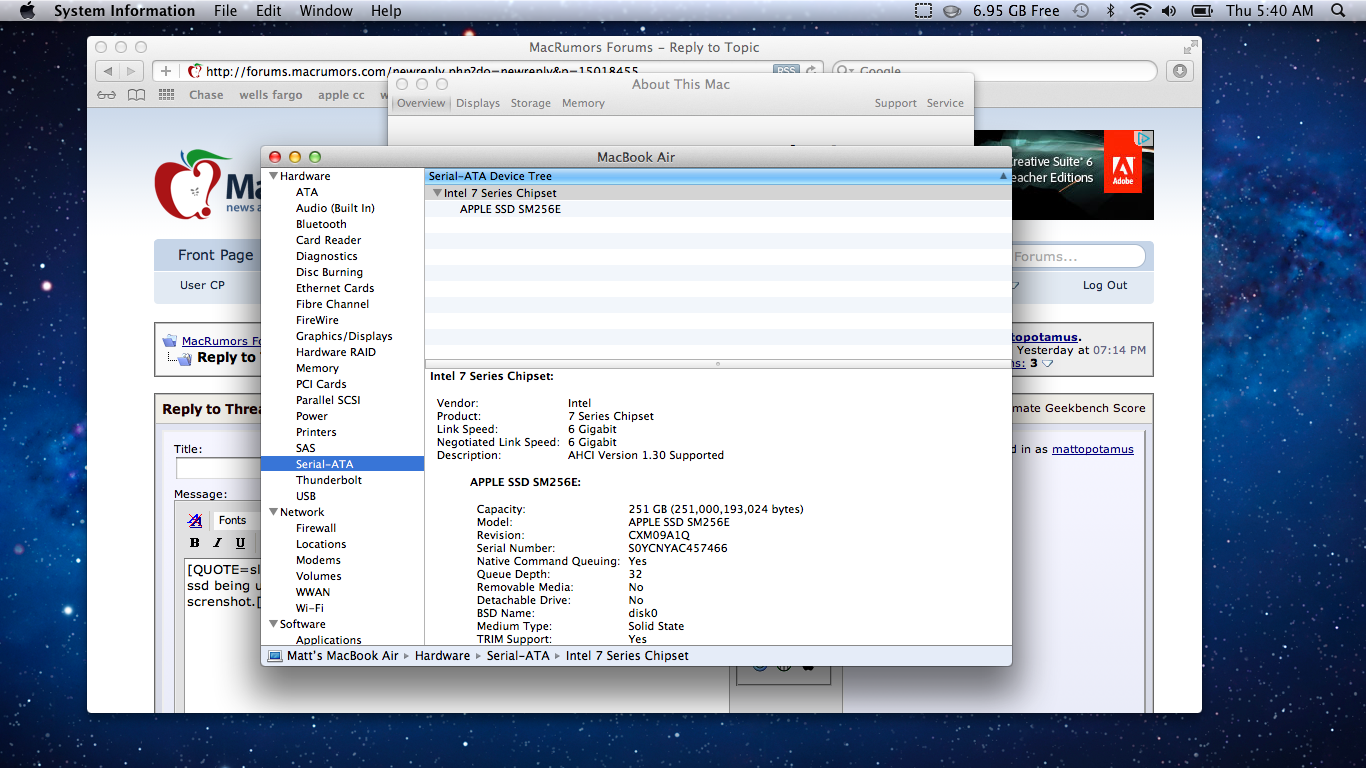Image resolution: width=1366 pixels, height=768 pixels.
Task: Switch to Displays tab in About This Mac
Action: pyautogui.click(x=478, y=103)
